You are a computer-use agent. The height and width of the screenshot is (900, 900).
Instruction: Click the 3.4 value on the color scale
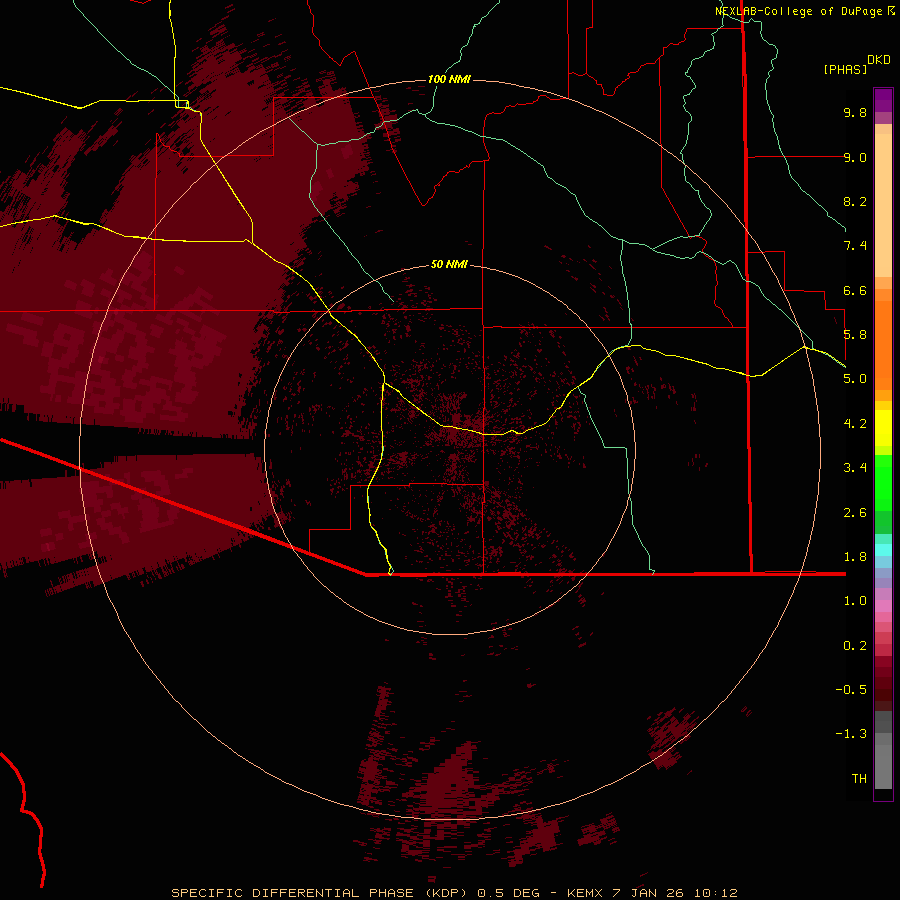click(855, 468)
